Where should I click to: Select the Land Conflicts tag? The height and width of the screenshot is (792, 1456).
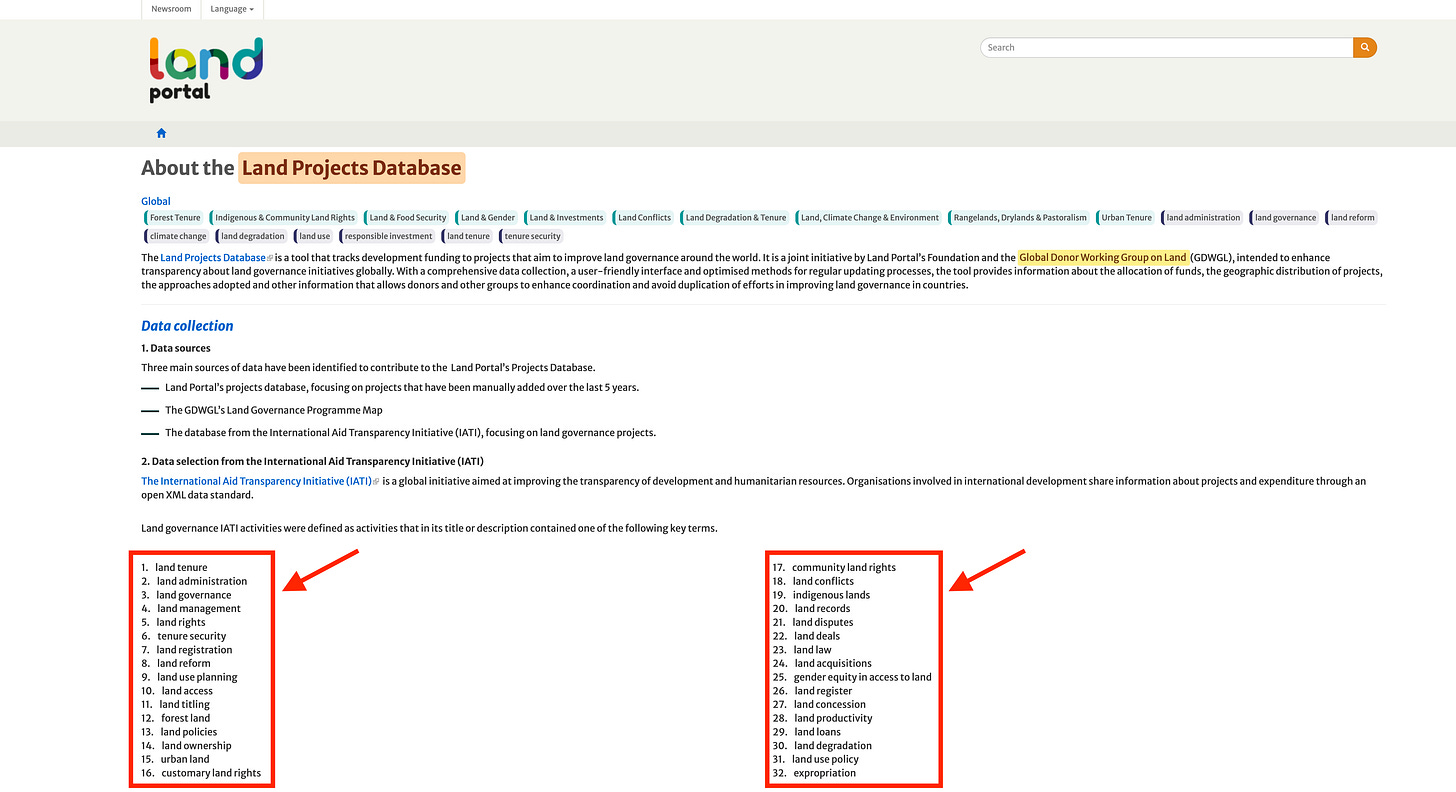[644, 217]
